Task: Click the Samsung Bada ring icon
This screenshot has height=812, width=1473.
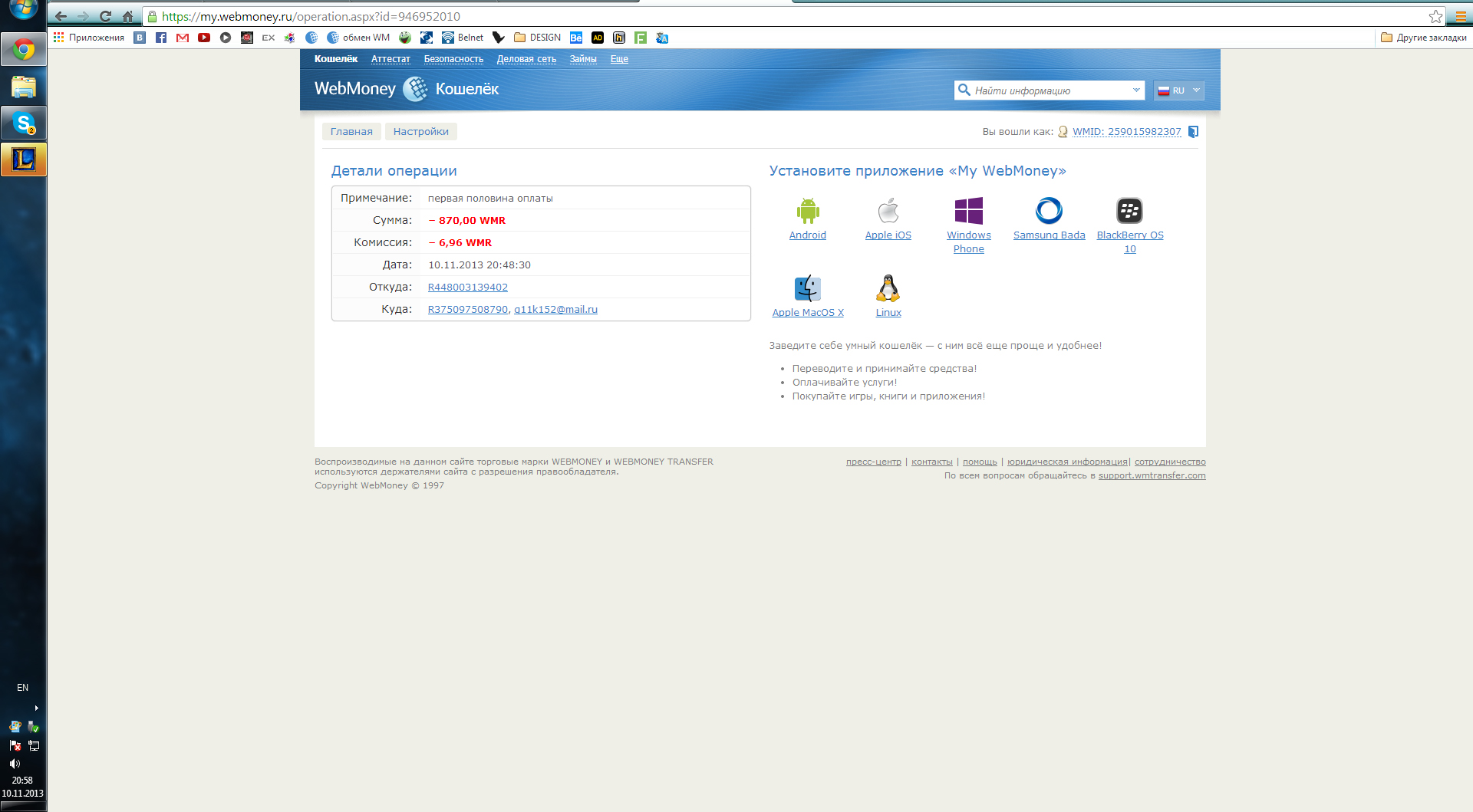Action: (x=1049, y=210)
